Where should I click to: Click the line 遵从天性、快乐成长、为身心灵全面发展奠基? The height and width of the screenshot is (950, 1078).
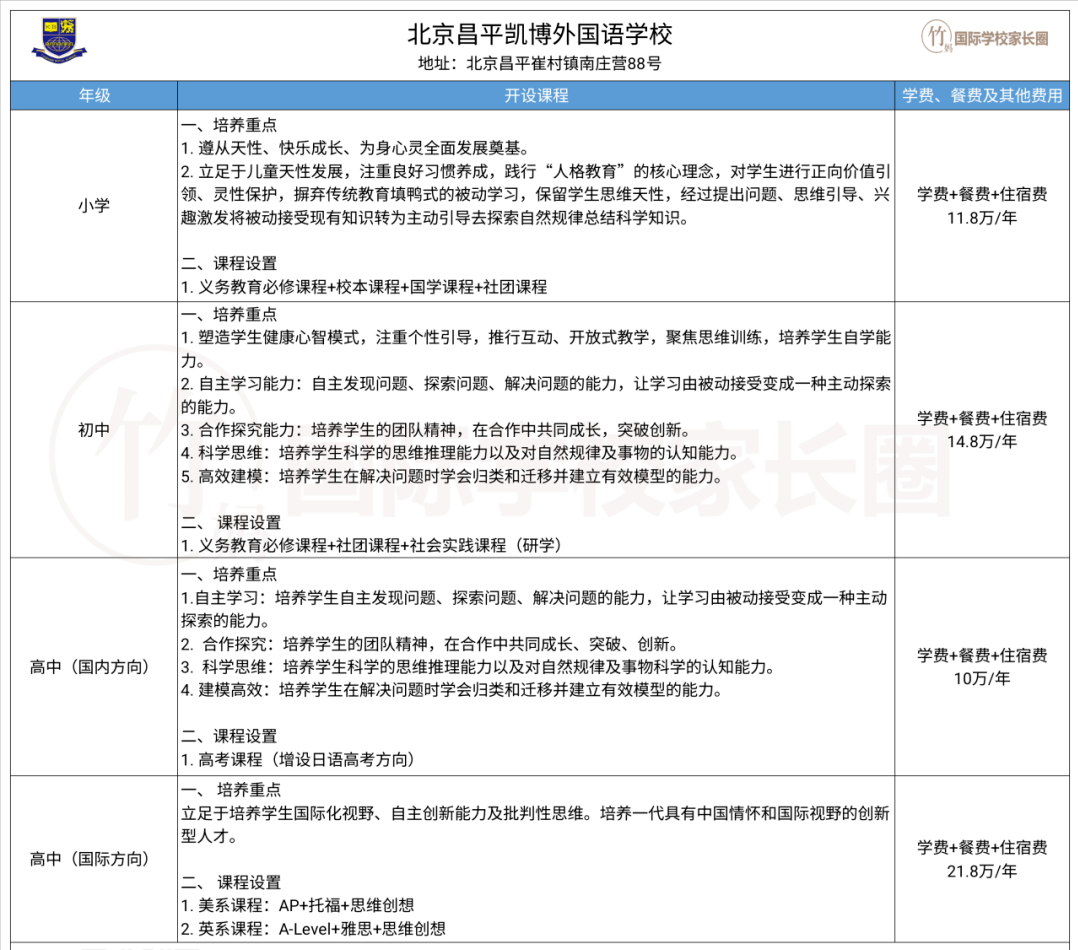(355, 148)
